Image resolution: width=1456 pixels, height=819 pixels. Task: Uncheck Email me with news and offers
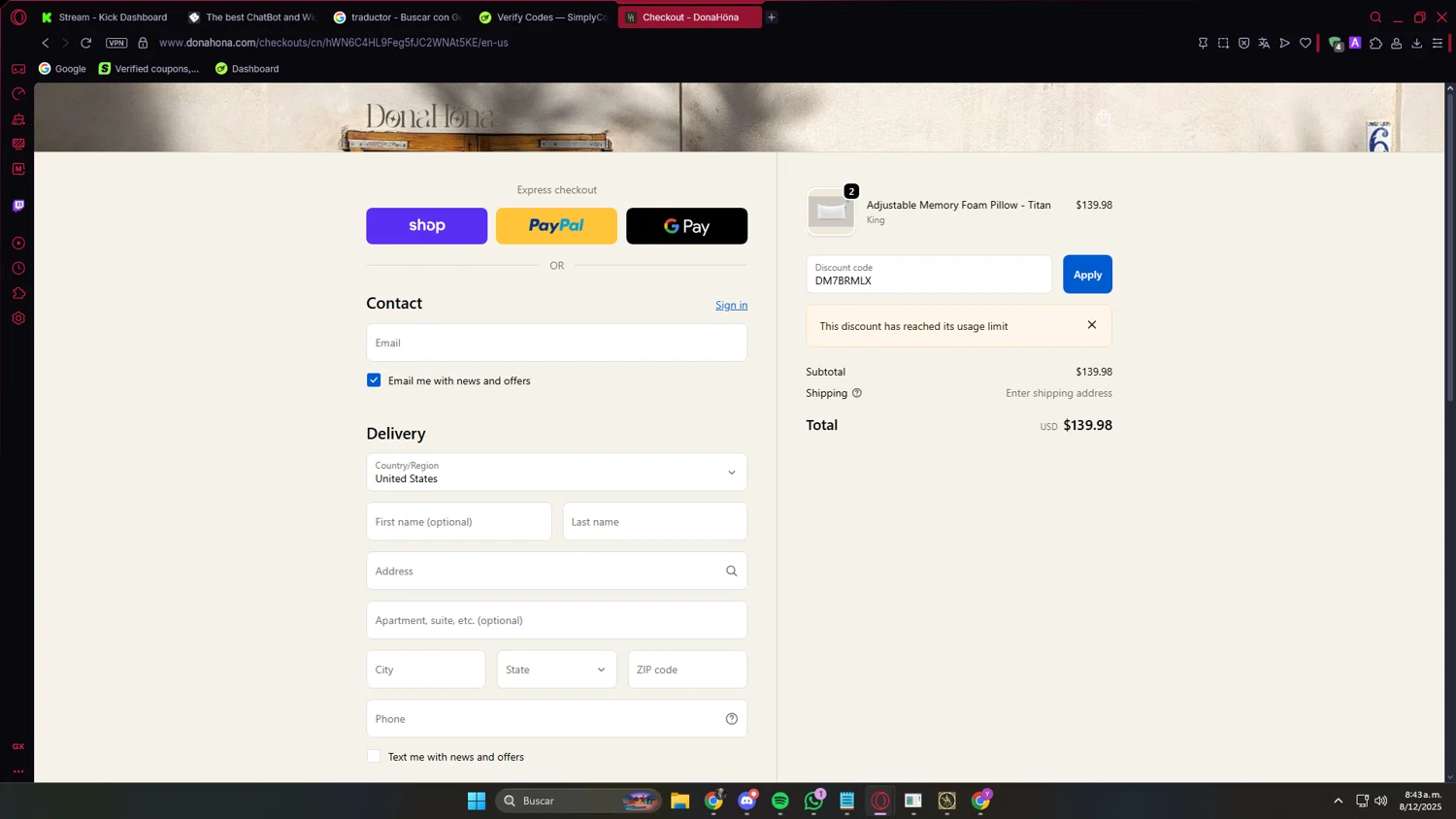(x=374, y=380)
